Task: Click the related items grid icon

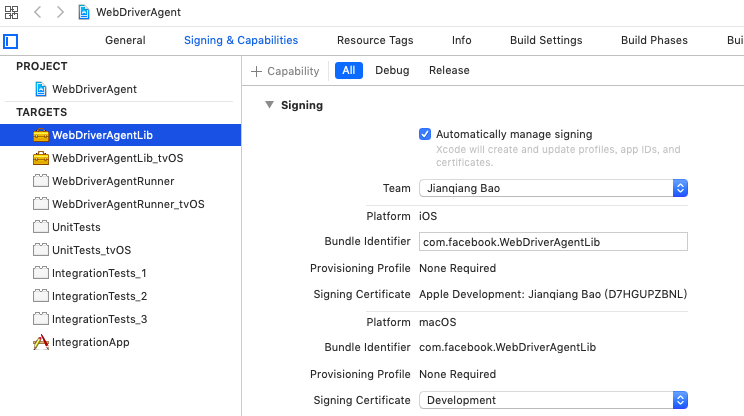Action: [11, 12]
